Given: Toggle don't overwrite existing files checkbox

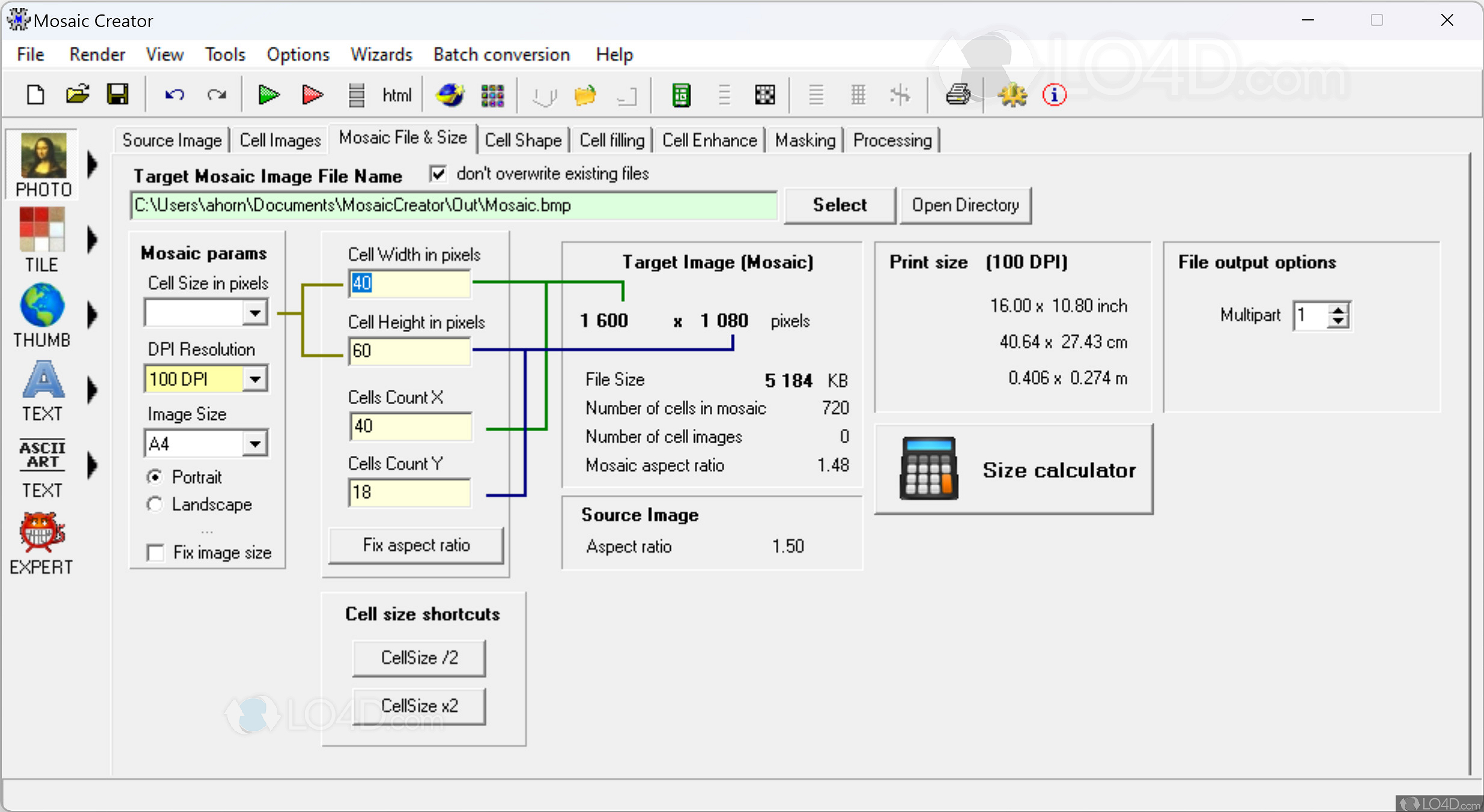Looking at the screenshot, I should pyautogui.click(x=439, y=174).
